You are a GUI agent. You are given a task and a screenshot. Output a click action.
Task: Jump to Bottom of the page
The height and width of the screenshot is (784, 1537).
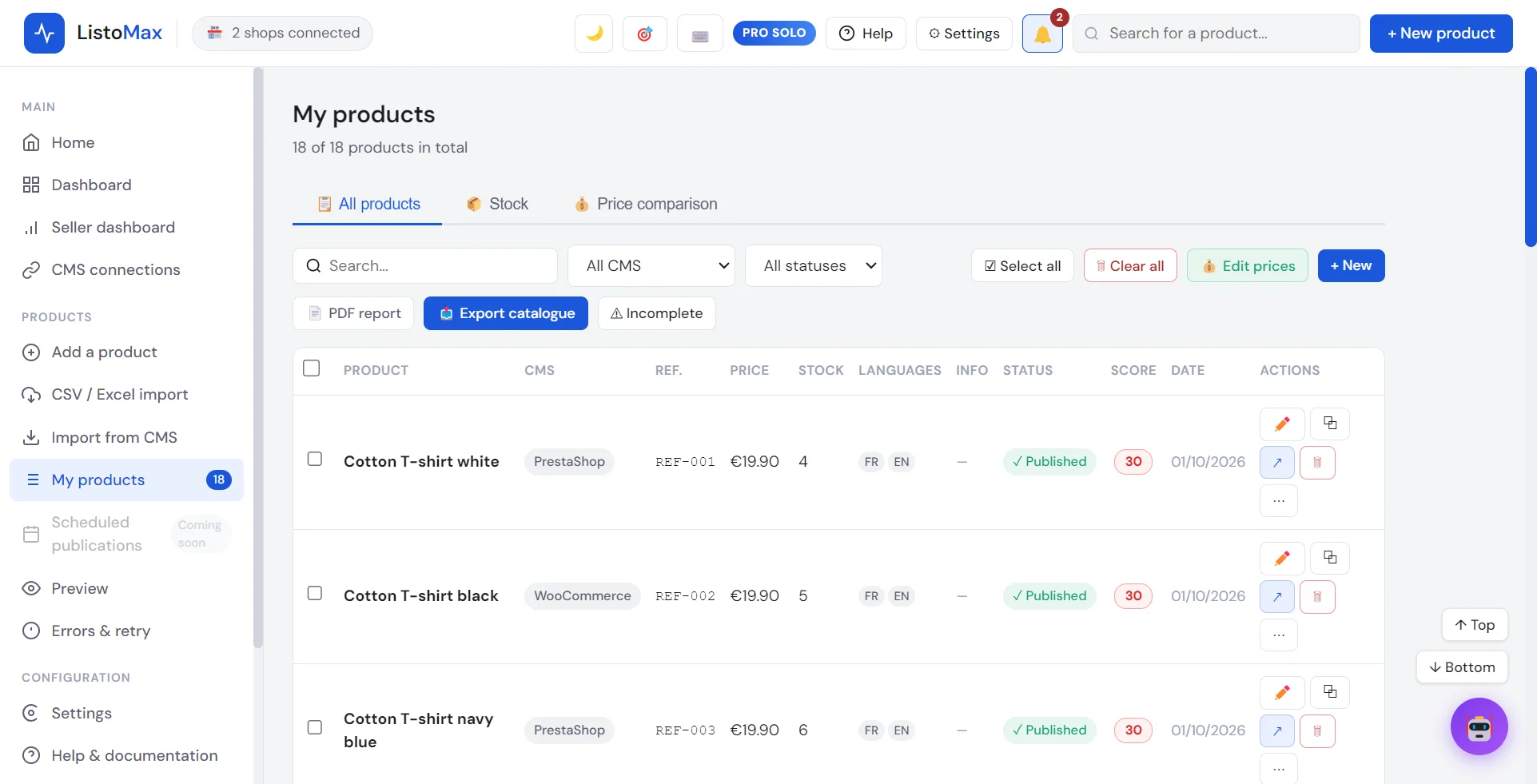pos(1462,667)
